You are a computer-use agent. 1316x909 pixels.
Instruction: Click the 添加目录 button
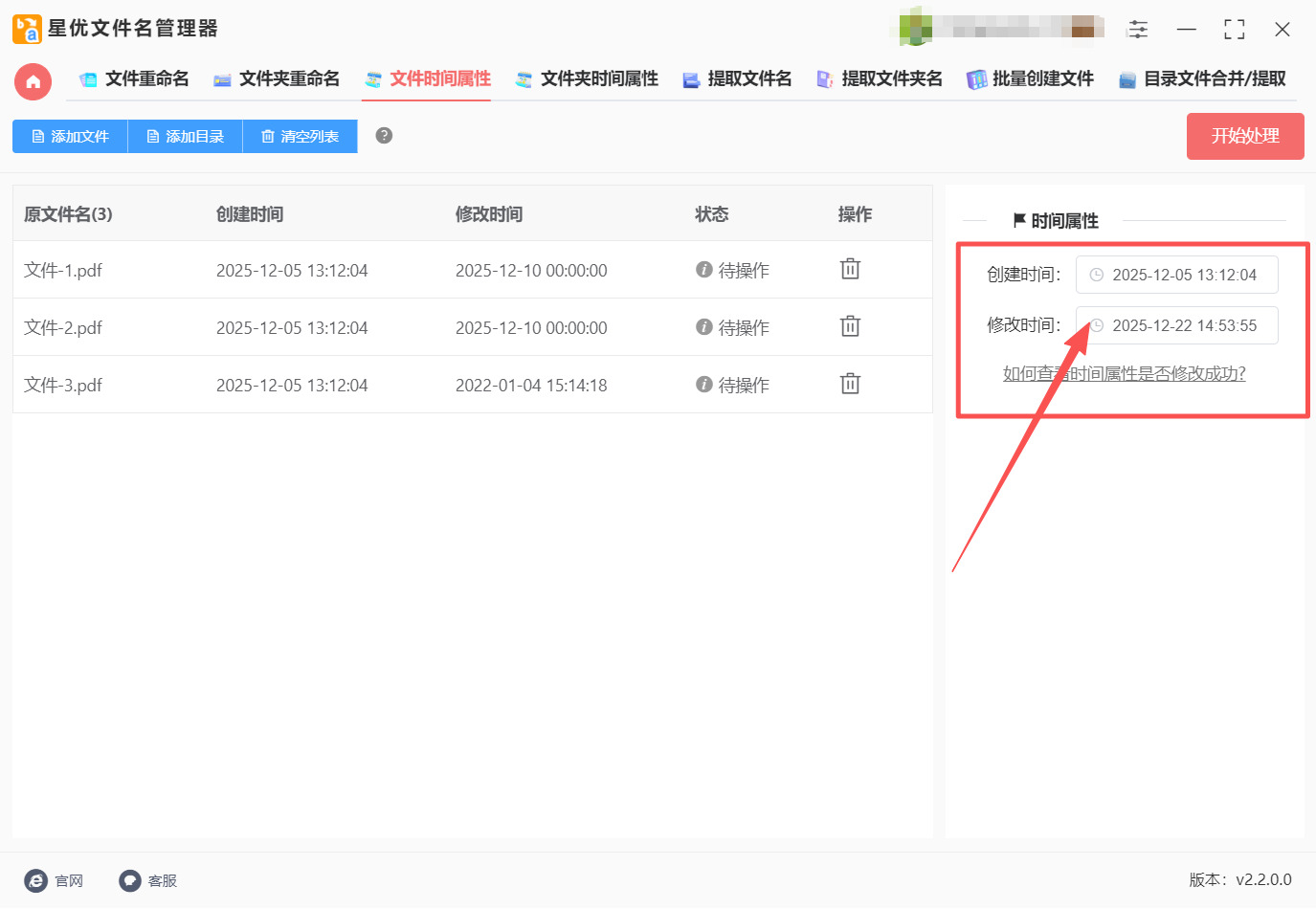(185, 137)
